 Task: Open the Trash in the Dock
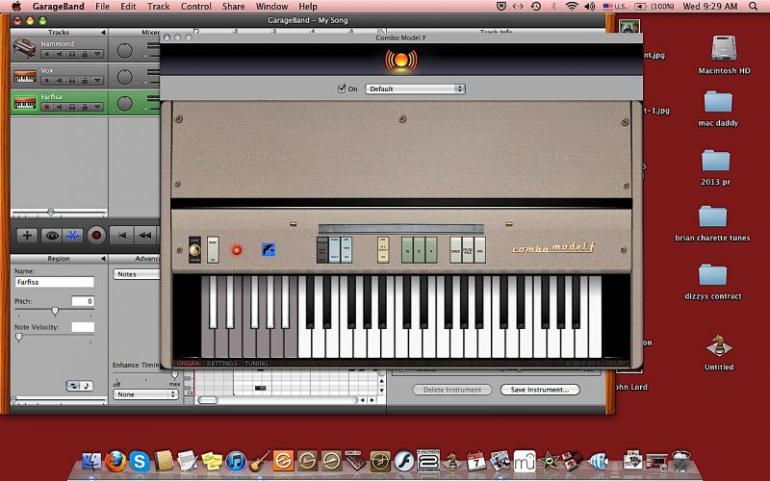coord(682,462)
